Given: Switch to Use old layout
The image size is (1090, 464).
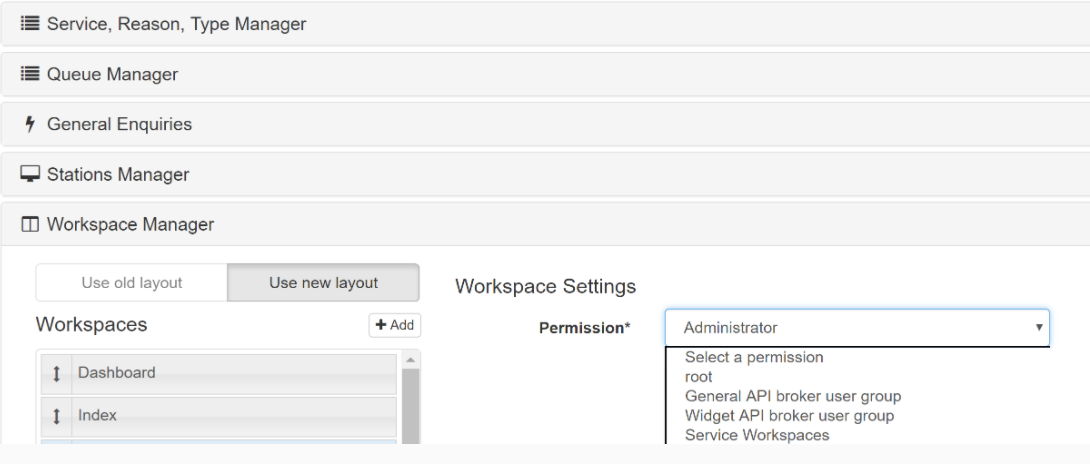Looking at the screenshot, I should pos(131,282).
